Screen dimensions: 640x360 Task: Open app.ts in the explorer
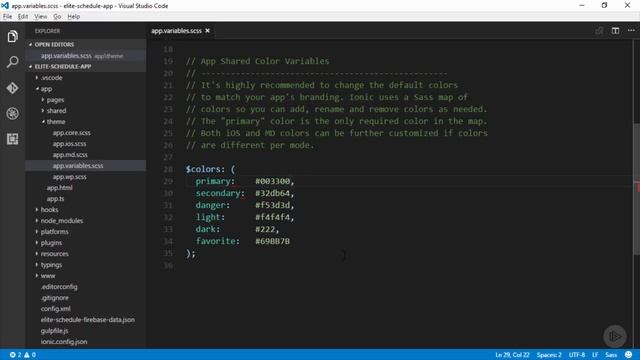[x=56, y=199]
